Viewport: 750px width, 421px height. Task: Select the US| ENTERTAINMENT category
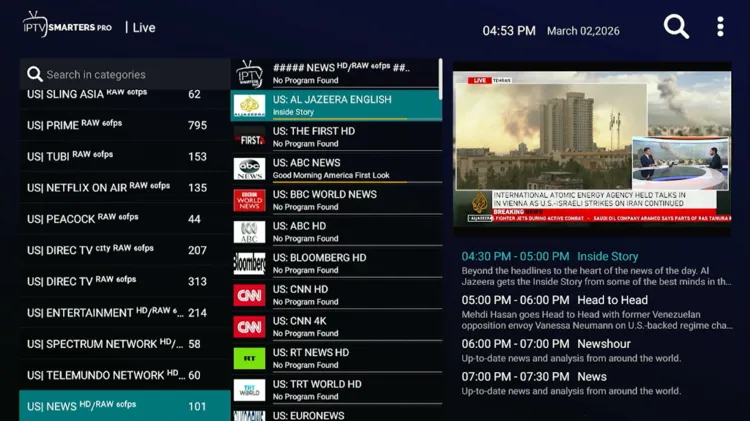[x=125, y=312]
